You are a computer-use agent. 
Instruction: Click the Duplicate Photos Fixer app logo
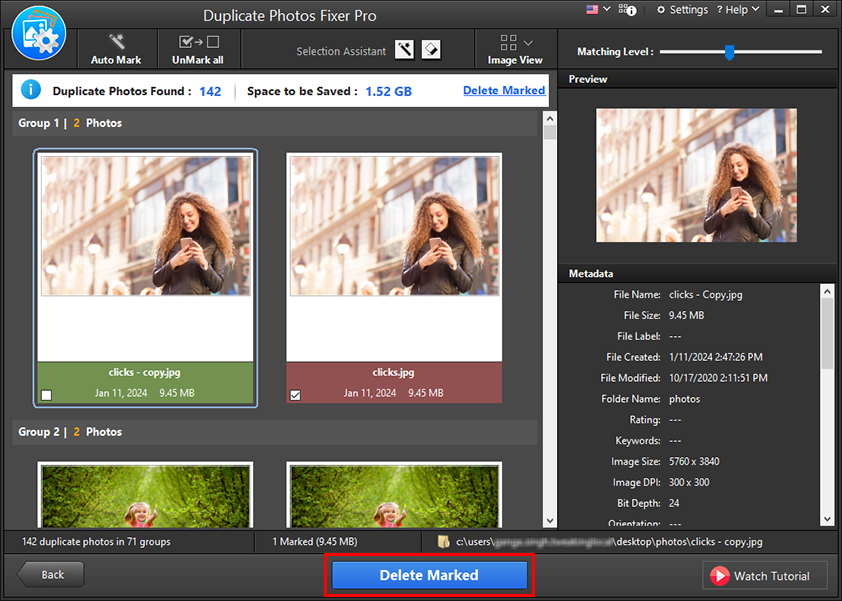(39, 33)
